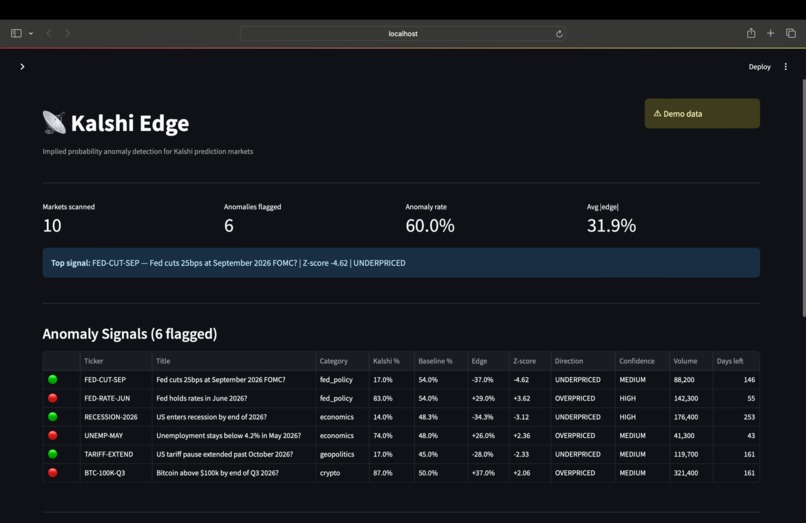
Task: Click the Demo data warning badge
Action: tap(702, 114)
